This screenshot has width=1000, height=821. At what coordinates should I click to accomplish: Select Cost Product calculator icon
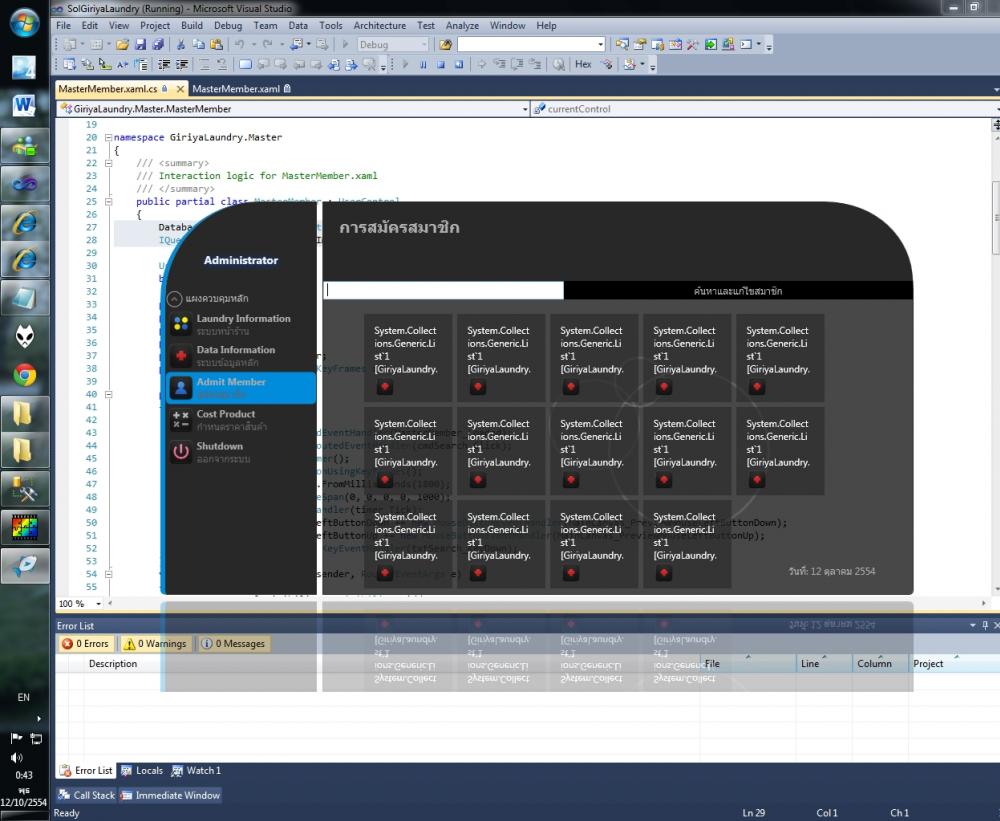(180, 420)
